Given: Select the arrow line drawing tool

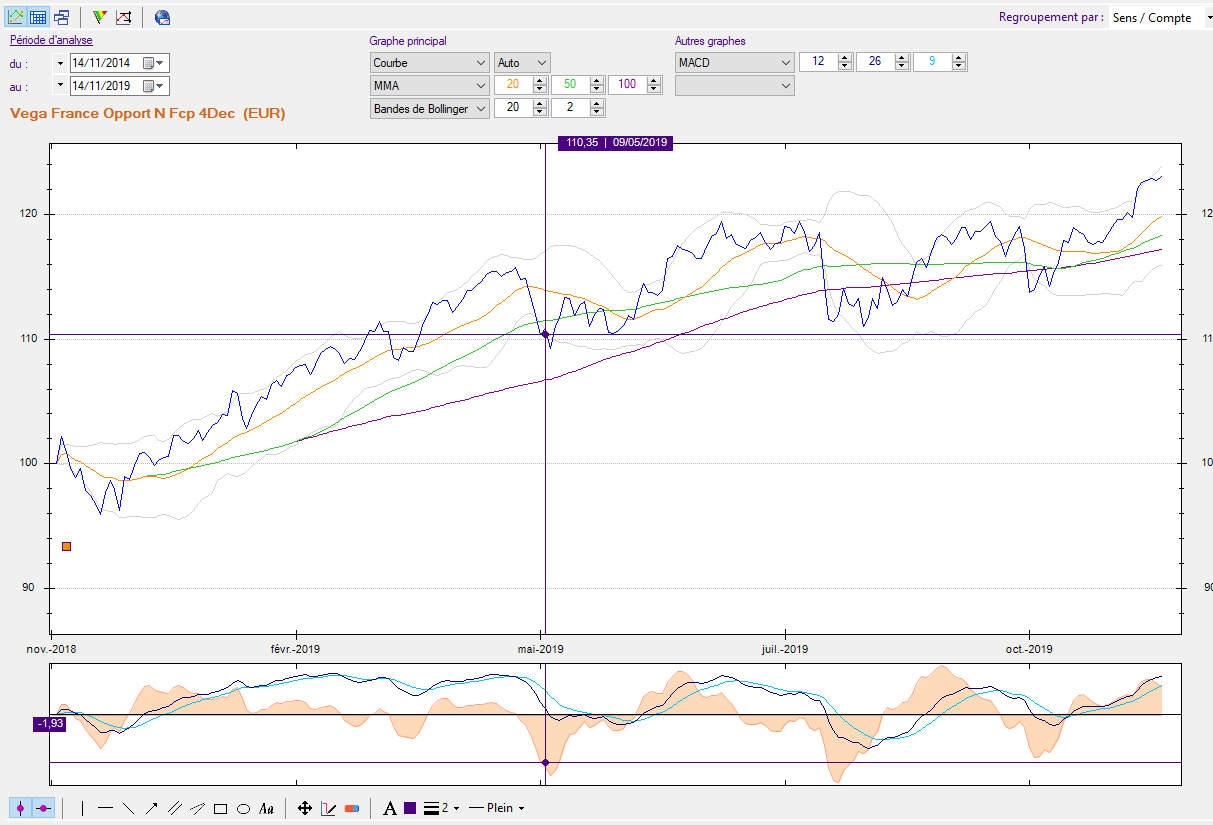Looking at the screenshot, I should point(151,808).
